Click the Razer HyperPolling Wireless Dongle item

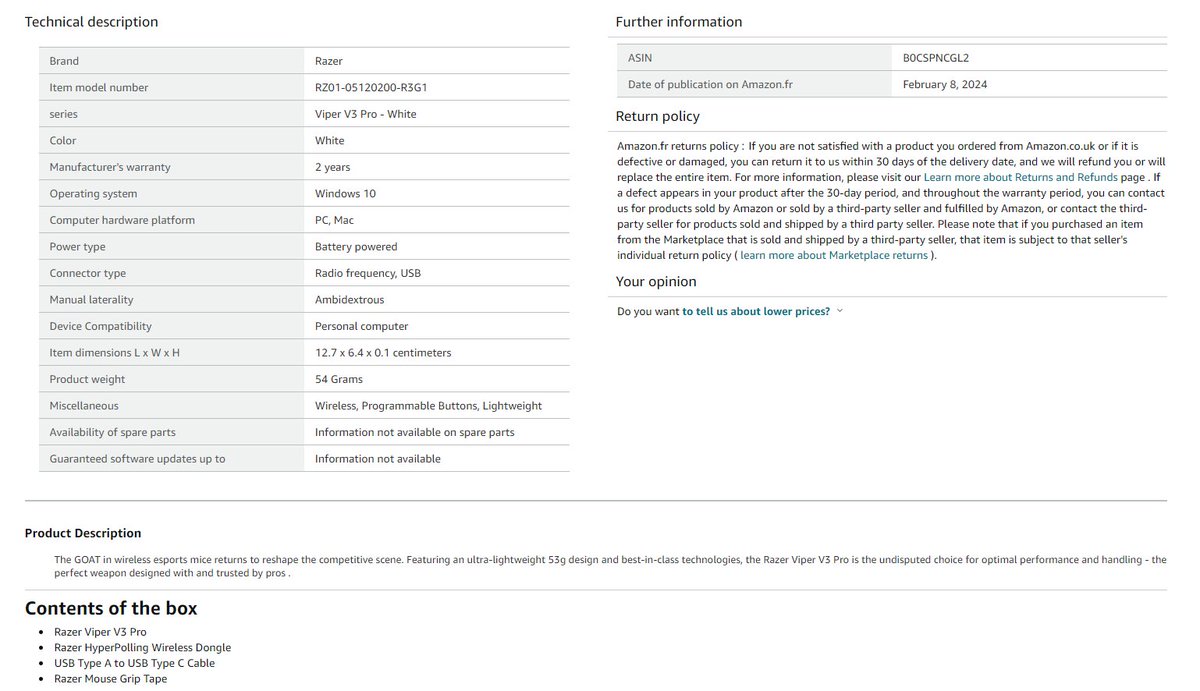pos(142,647)
